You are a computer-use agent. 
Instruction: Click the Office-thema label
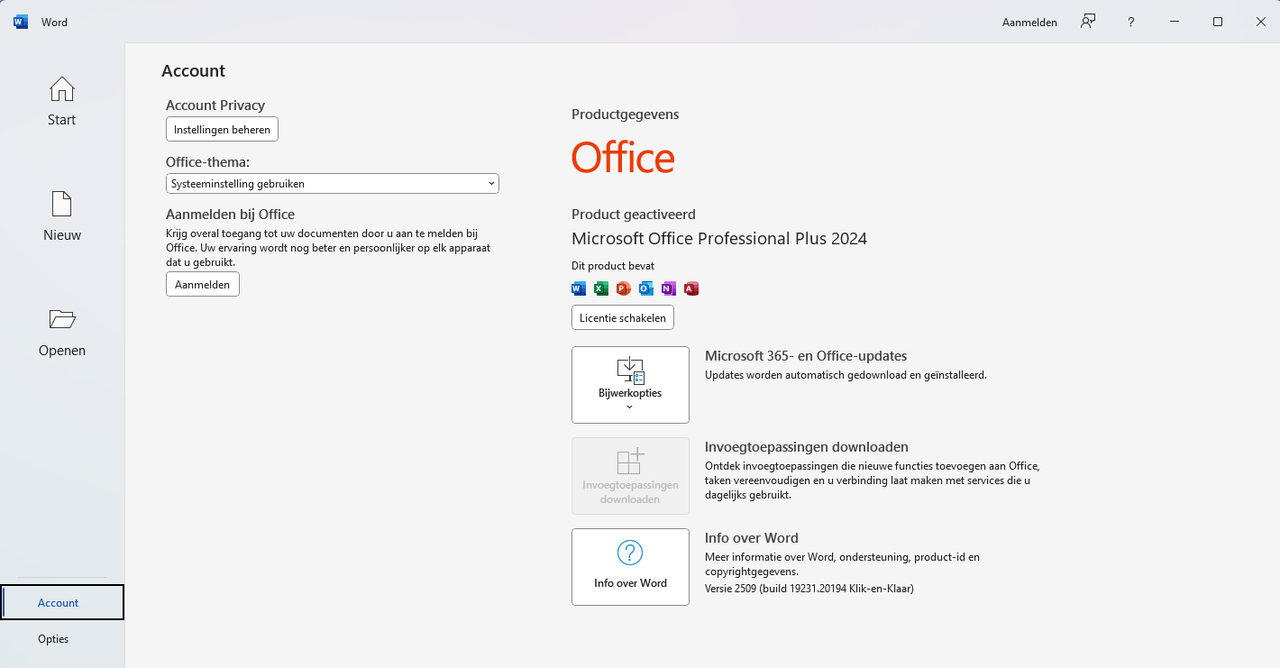(208, 161)
